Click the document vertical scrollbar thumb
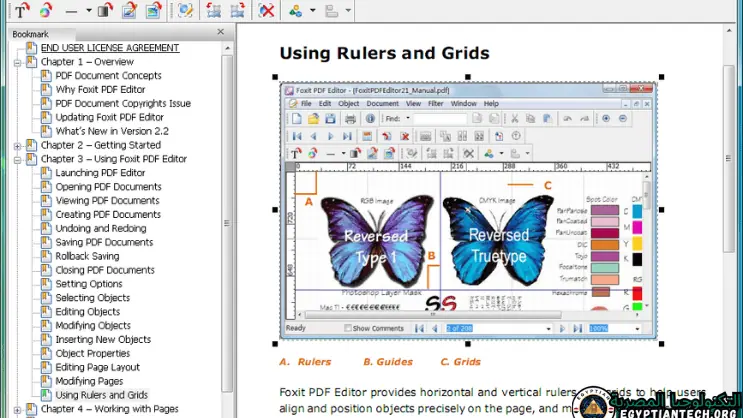The width and height of the screenshot is (743, 418). (x=729, y=159)
